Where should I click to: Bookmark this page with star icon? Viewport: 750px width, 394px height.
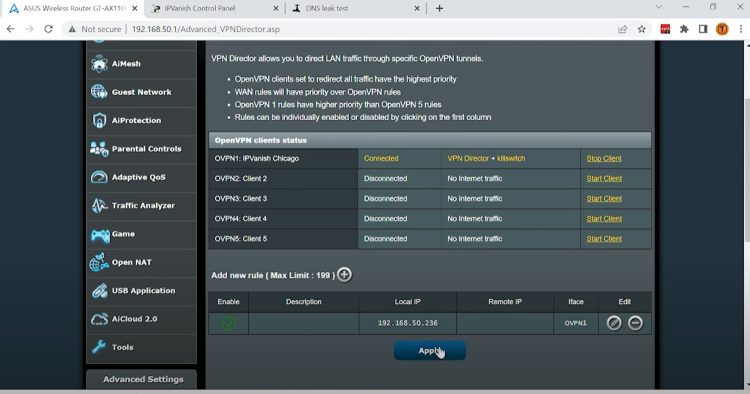pos(642,29)
